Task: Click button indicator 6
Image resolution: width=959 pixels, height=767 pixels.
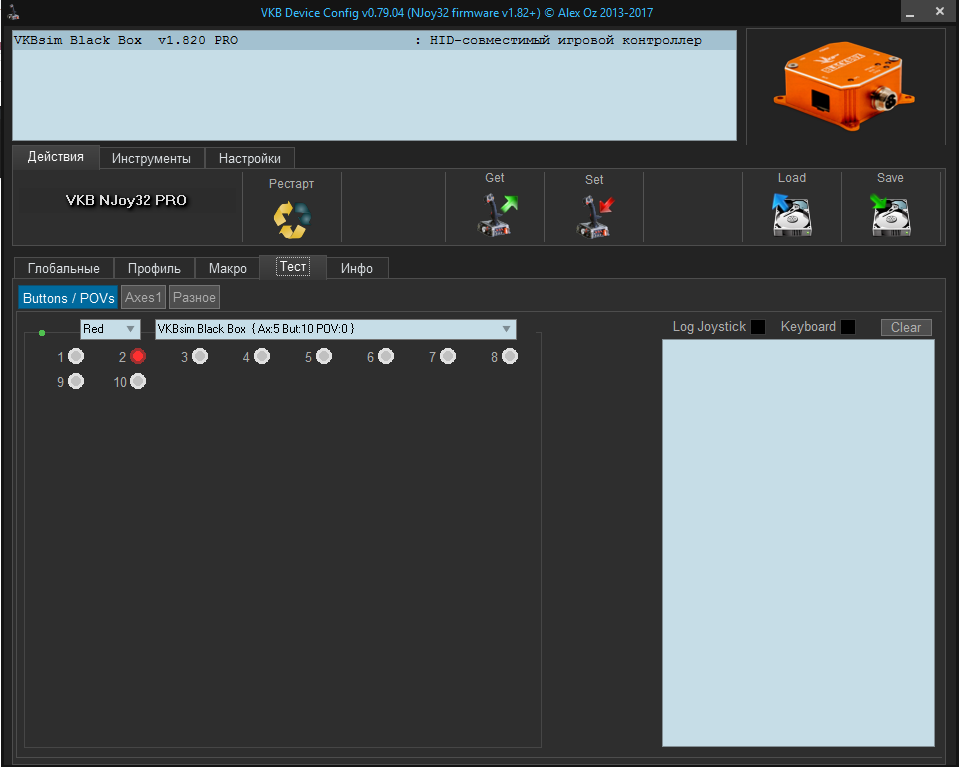Action: click(386, 356)
